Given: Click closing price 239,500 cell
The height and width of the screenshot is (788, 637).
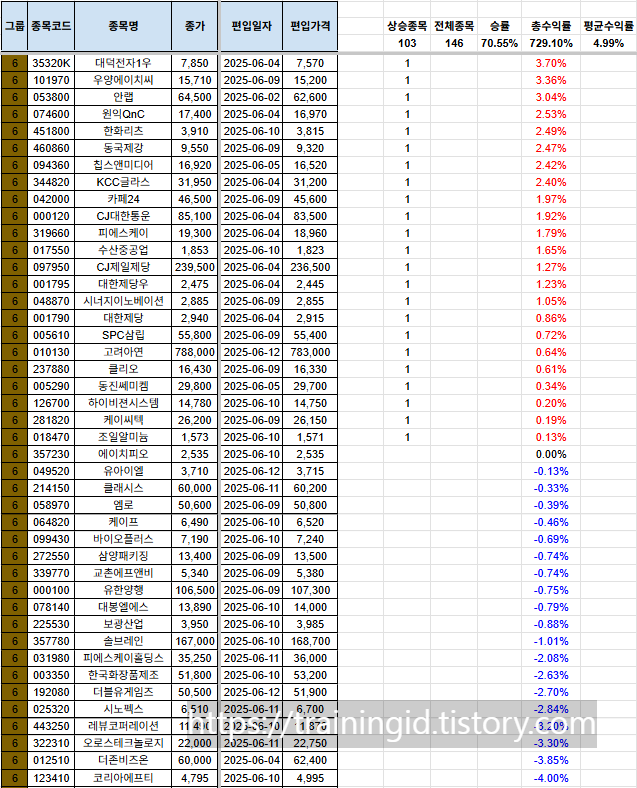Looking at the screenshot, I should (x=195, y=267).
